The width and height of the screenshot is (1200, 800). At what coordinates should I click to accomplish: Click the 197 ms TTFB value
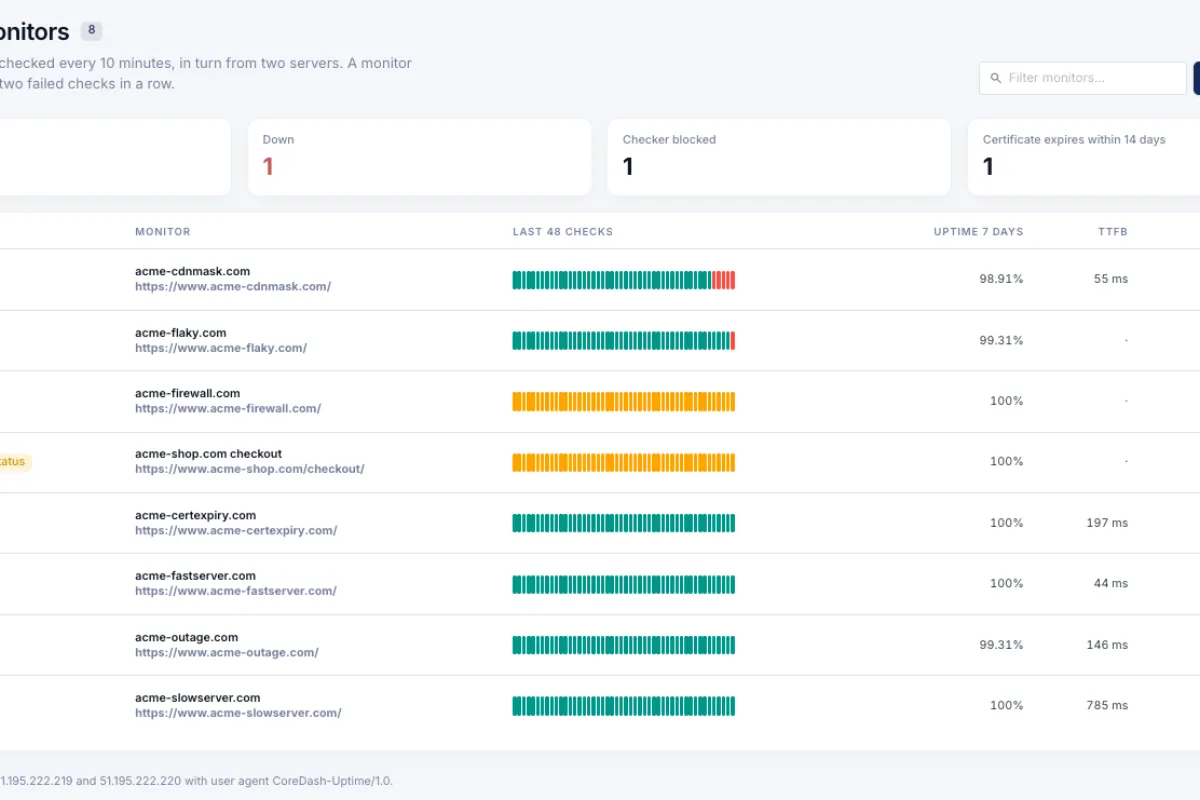tap(1107, 523)
